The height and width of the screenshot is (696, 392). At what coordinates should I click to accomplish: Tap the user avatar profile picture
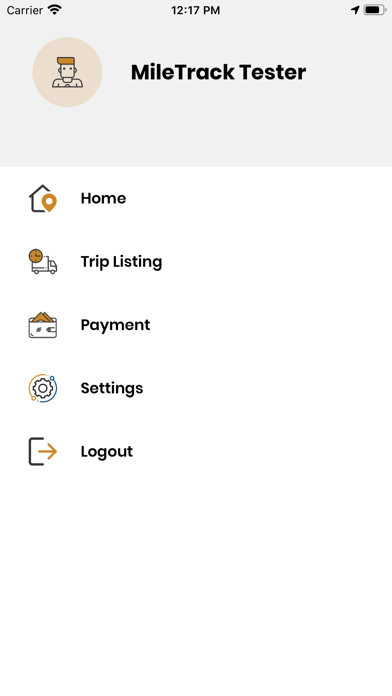(67, 72)
